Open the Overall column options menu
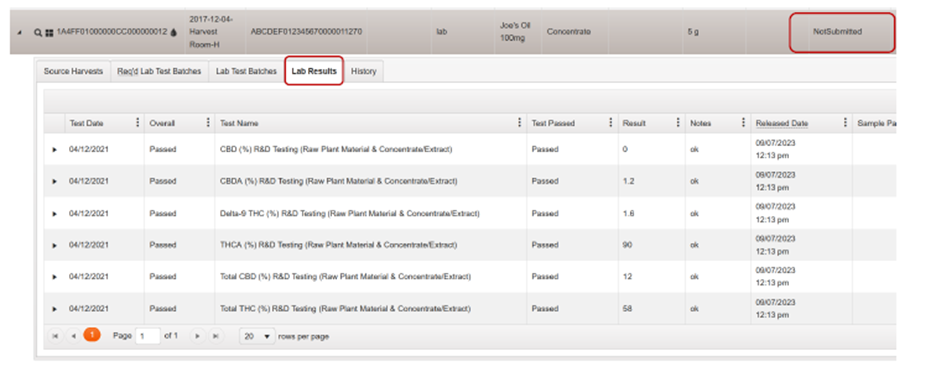 tap(208, 123)
